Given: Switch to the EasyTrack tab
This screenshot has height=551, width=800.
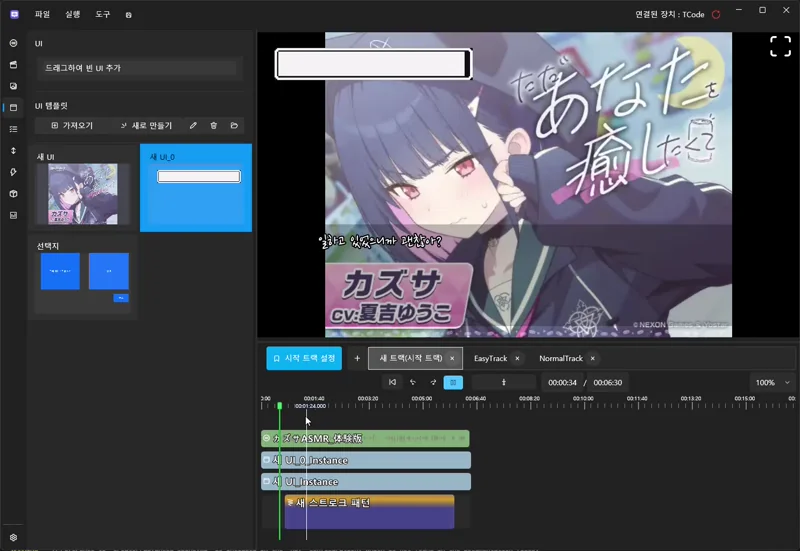Looking at the screenshot, I should 490,358.
